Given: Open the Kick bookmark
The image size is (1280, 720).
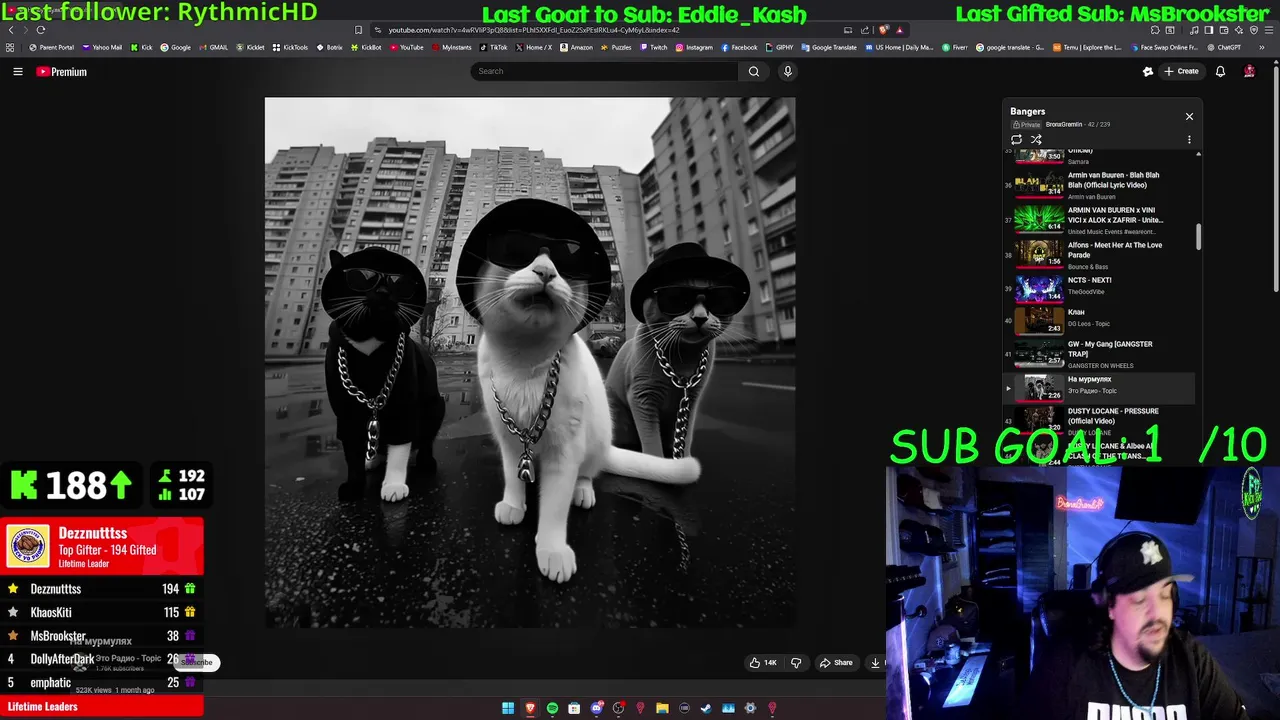Looking at the screenshot, I should click(x=143, y=47).
